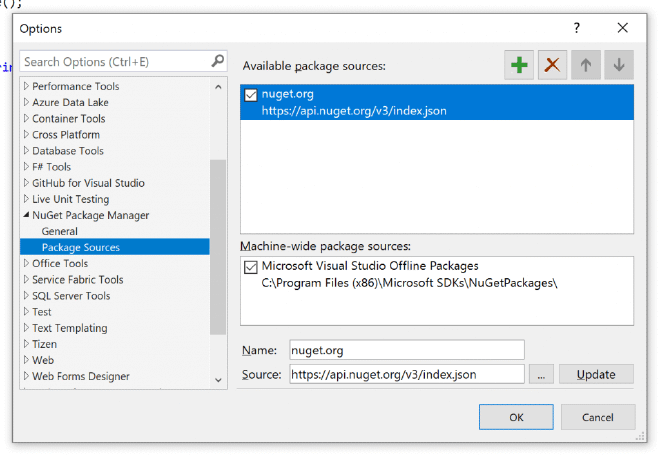This screenshot has height=456, width=660.
Task: Remove selected package source with red X
Action: (552, 65)
